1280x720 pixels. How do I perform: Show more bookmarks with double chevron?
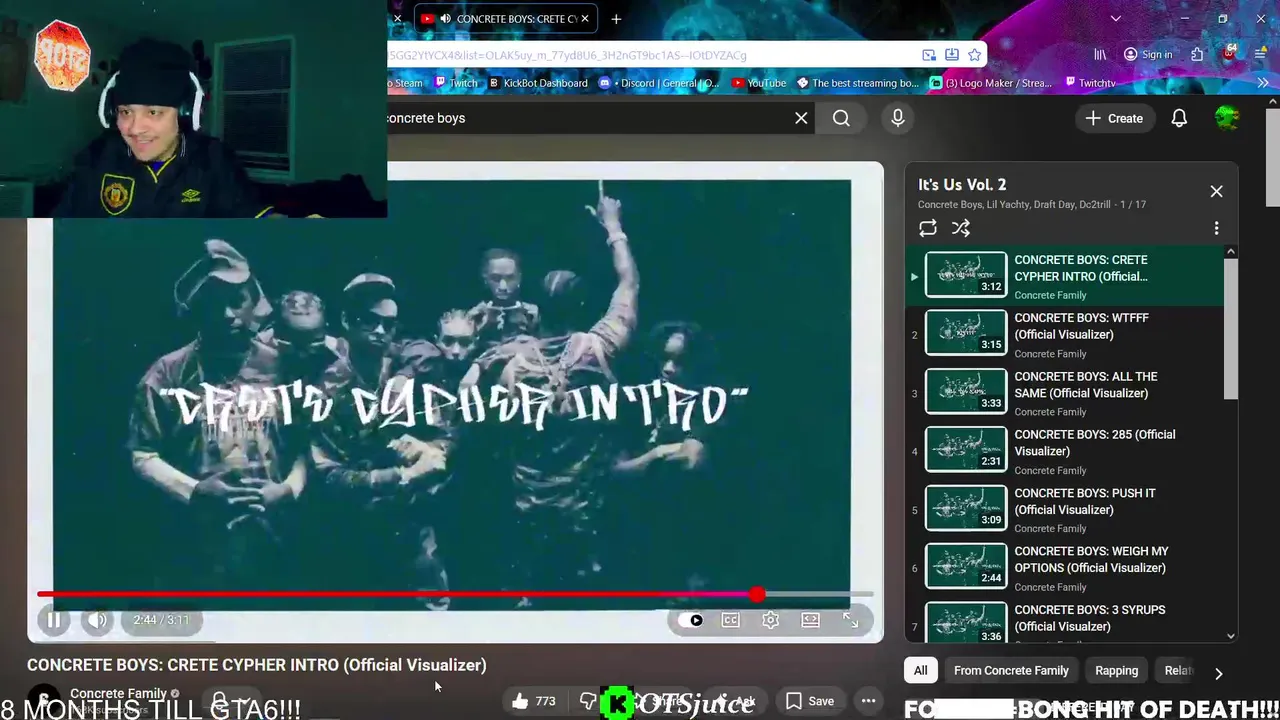pos(1262,83)
